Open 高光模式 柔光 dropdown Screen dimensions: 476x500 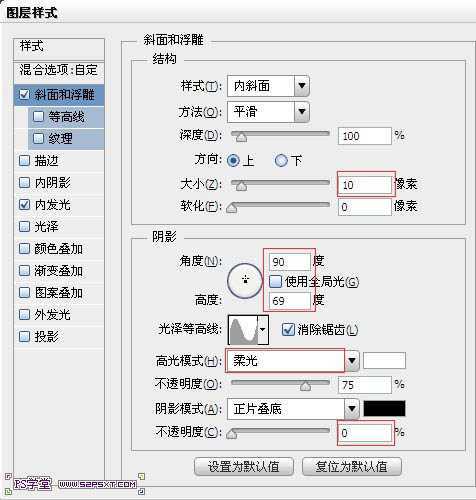(x=293, y=361)
